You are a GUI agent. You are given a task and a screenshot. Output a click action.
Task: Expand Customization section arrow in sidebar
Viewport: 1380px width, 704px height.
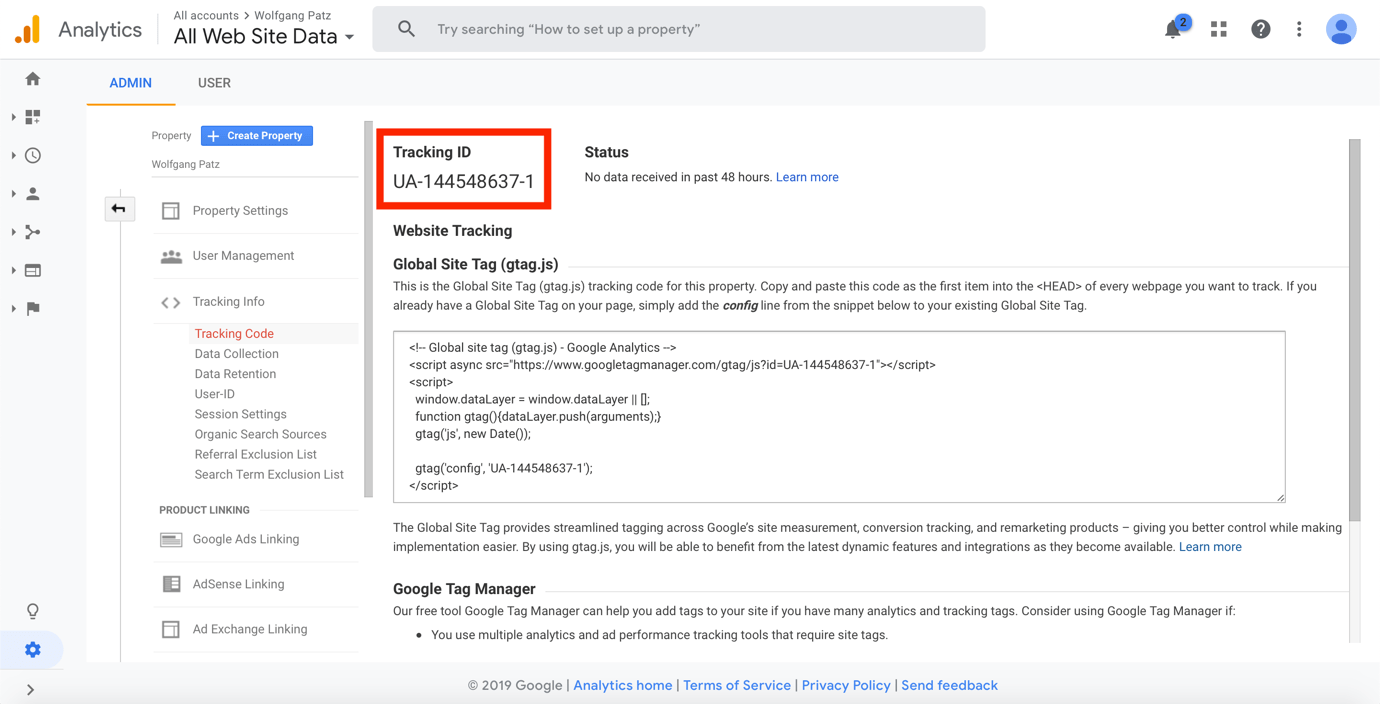[x=14, y=117]
